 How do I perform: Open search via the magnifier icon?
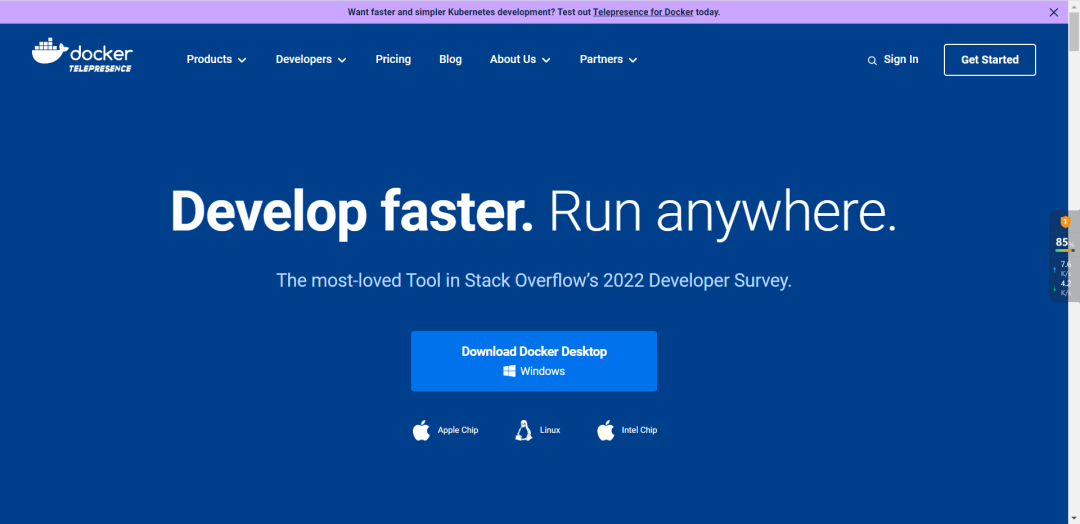click(872, 61)
